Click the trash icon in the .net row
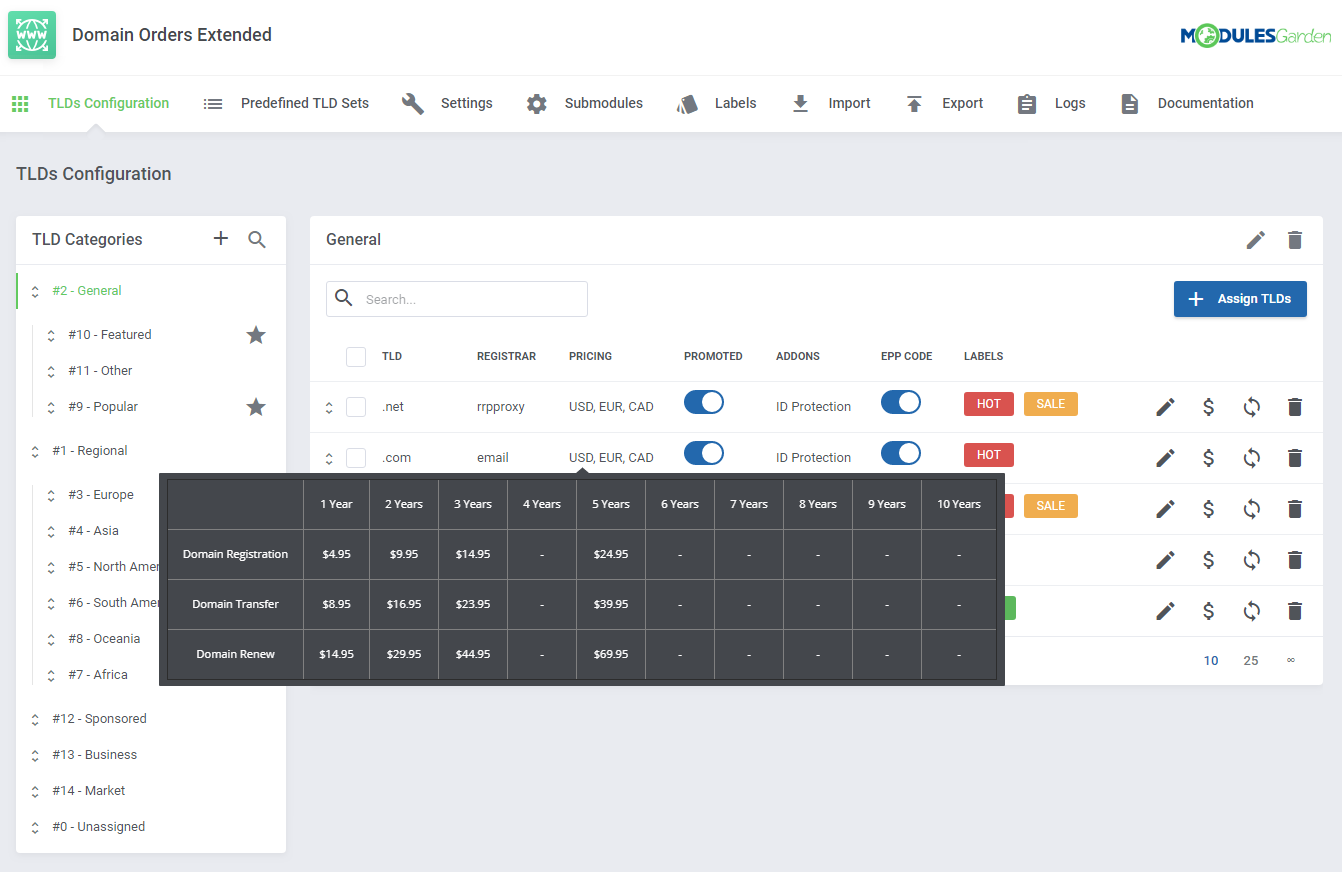This screenshot has width=1342, height=872. tap(1295, 407)
